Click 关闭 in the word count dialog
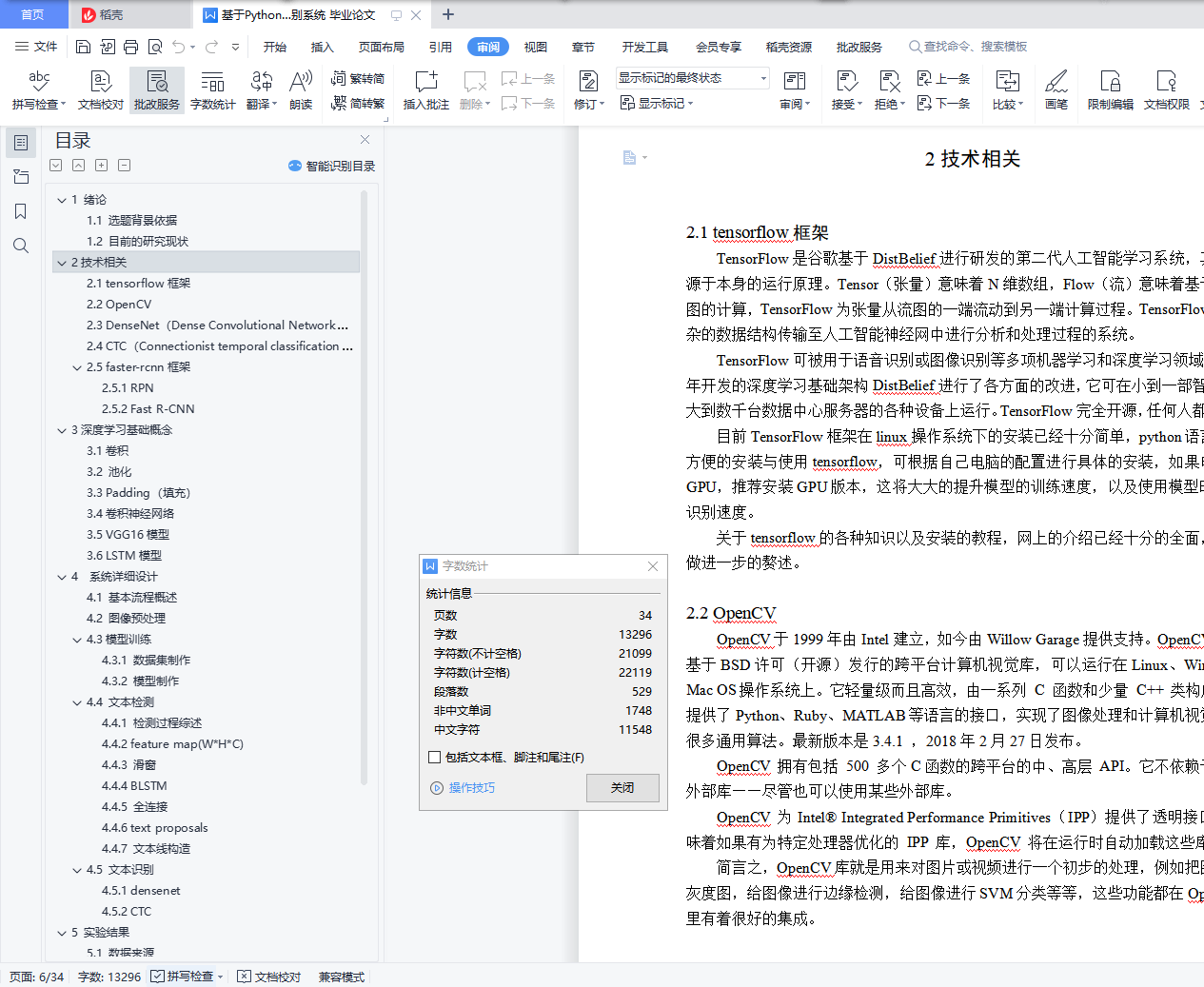 tap(622, 788)
